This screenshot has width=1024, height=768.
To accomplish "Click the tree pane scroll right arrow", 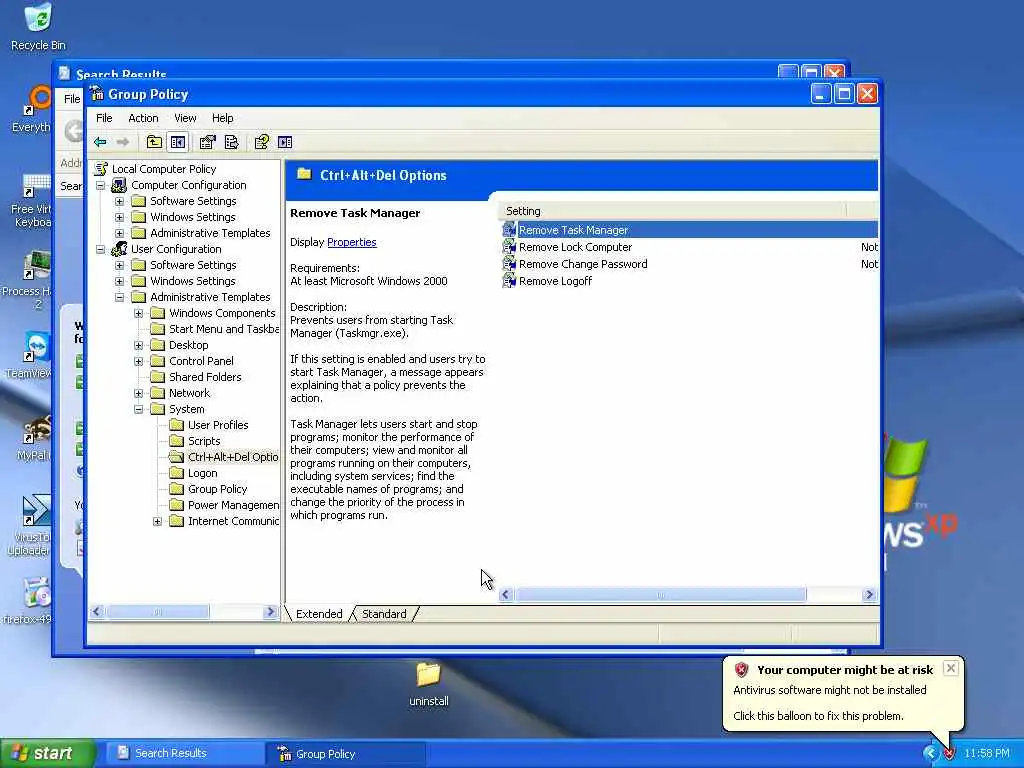I will 270,612.
